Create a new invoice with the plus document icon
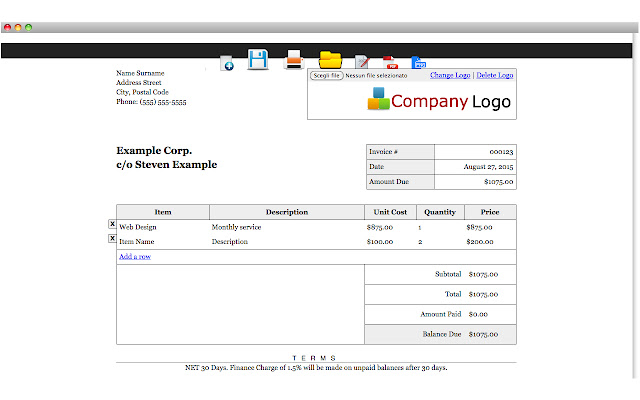Viewport: 640px width, 400px height. coord(227,63)
